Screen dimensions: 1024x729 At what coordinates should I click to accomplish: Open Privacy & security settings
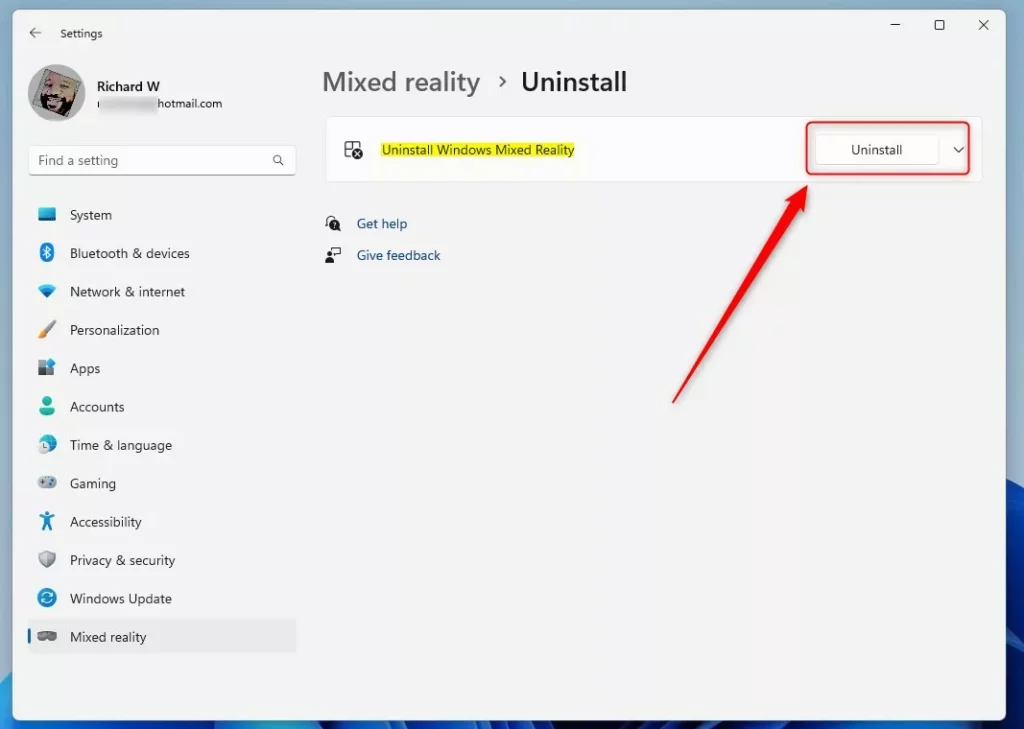(162, 560)
